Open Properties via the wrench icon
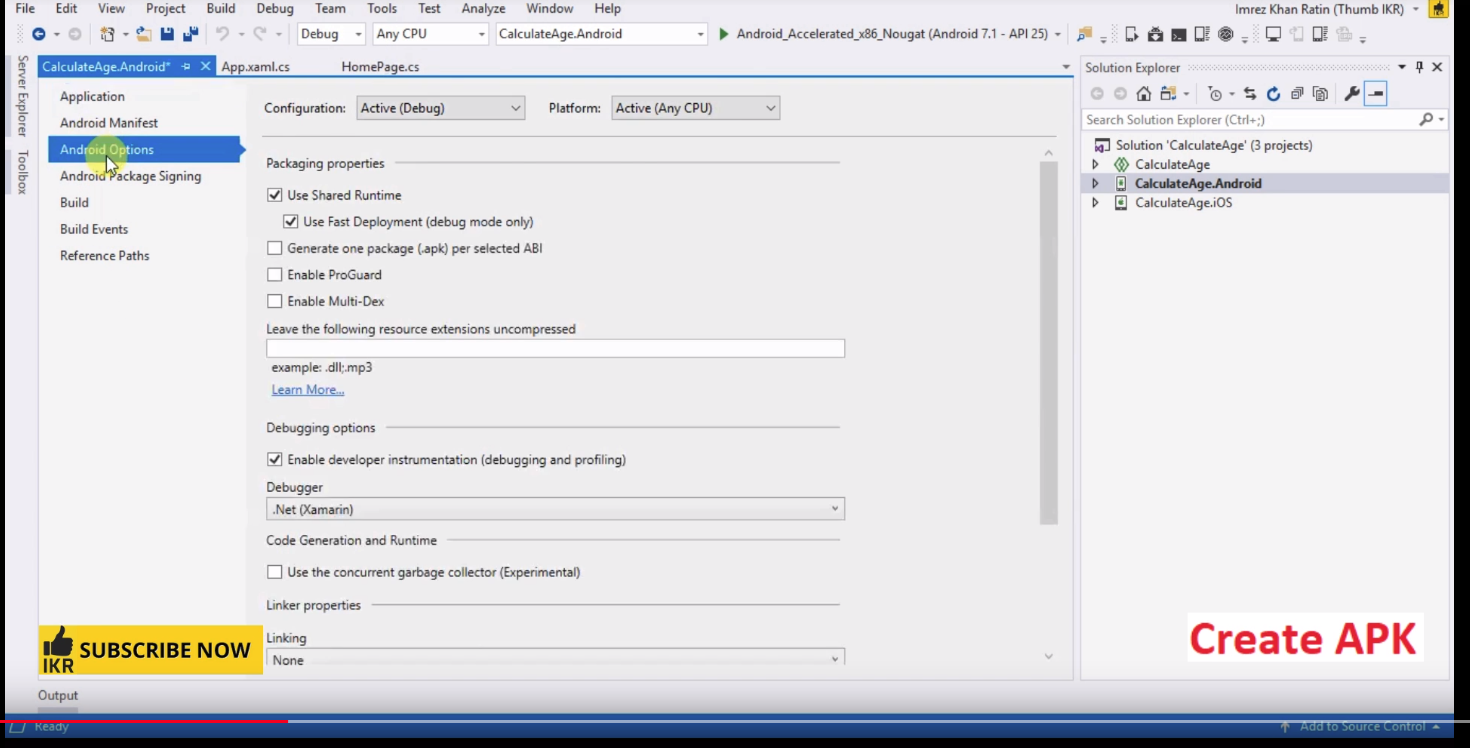This screenshot has height=748, width=1470. click(x=1352, y=94)
